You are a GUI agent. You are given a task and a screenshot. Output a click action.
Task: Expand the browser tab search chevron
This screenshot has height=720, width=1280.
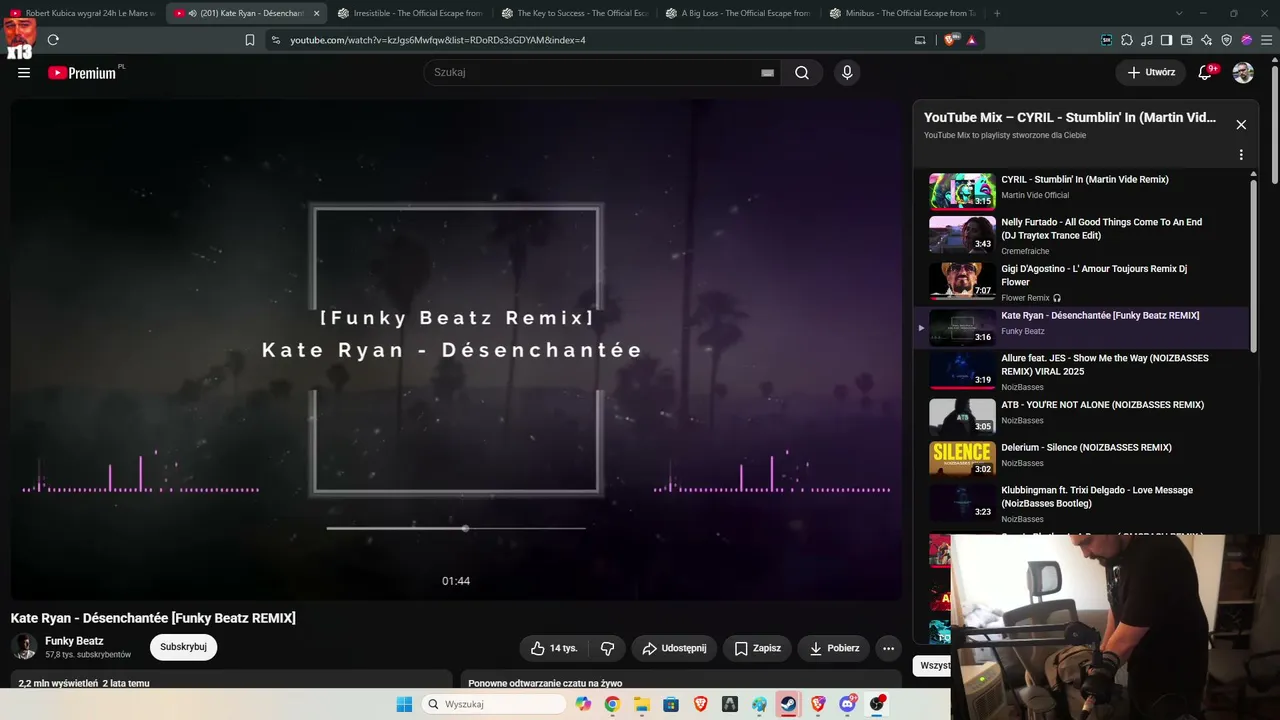tap(1179, 13)
